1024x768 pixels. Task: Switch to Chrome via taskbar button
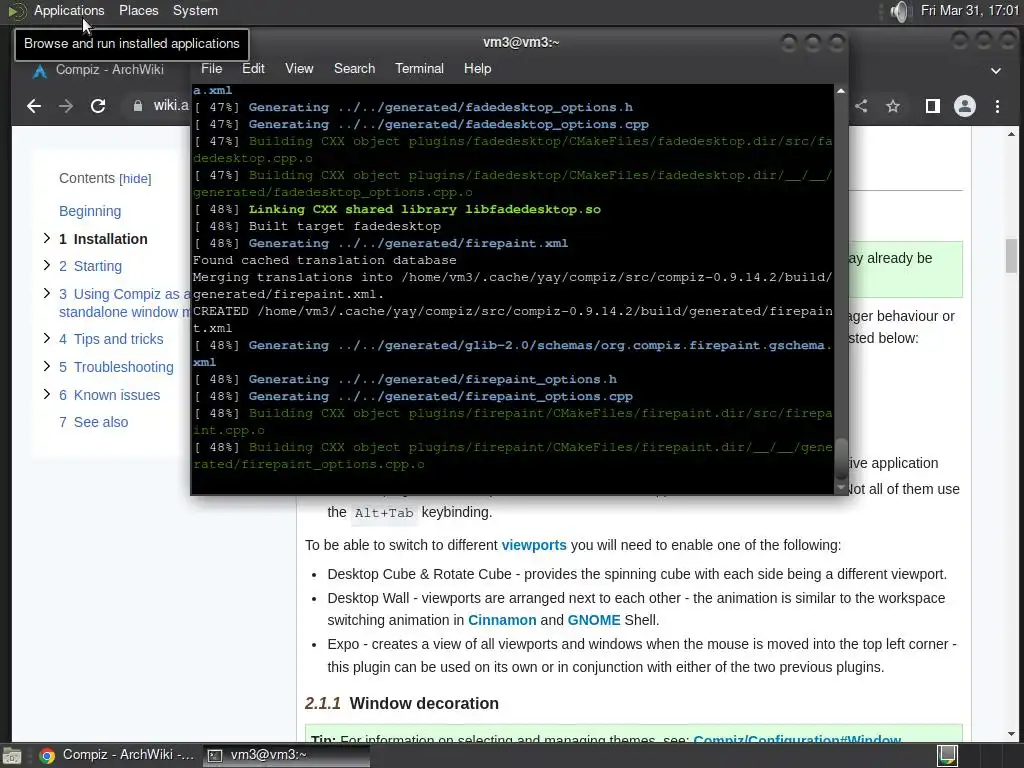coord(117,755)
